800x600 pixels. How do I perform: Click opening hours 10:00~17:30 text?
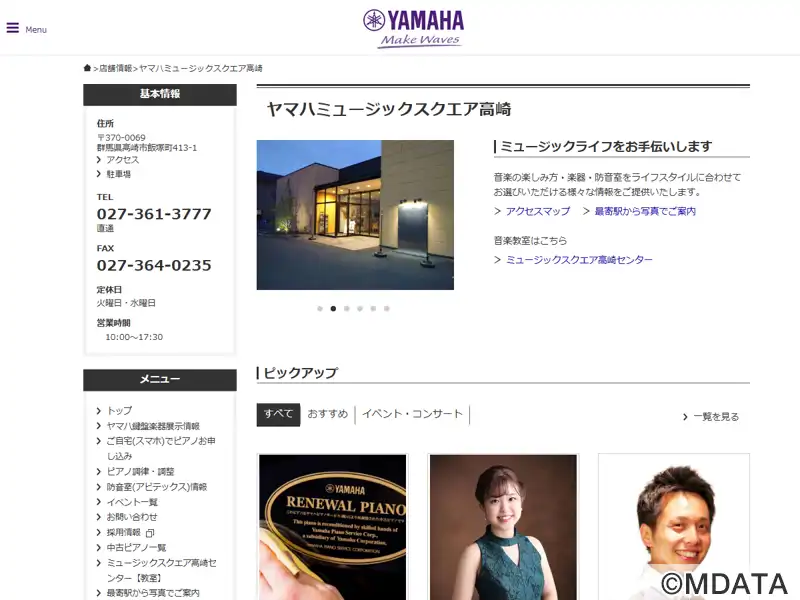(134, 337)
